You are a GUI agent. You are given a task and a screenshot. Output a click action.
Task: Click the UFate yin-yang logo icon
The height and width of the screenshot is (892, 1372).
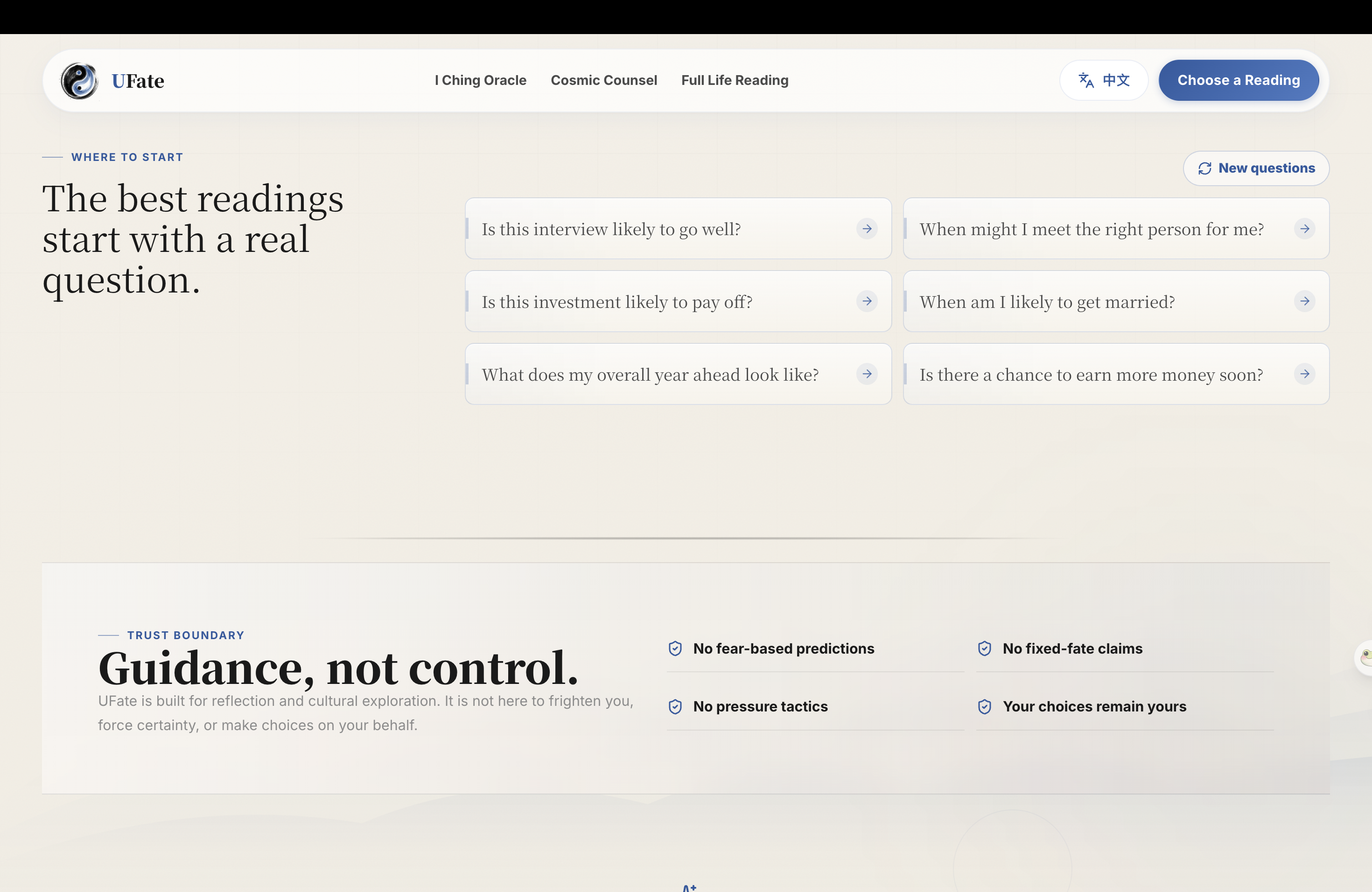click(79, 81)
